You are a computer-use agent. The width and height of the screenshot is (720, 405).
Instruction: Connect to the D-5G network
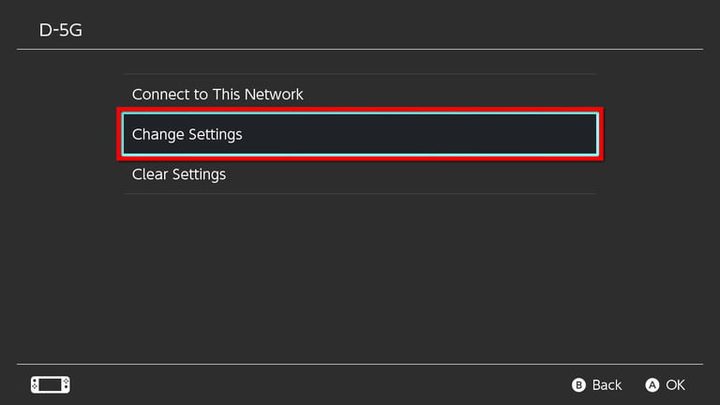tap(218, 94)
